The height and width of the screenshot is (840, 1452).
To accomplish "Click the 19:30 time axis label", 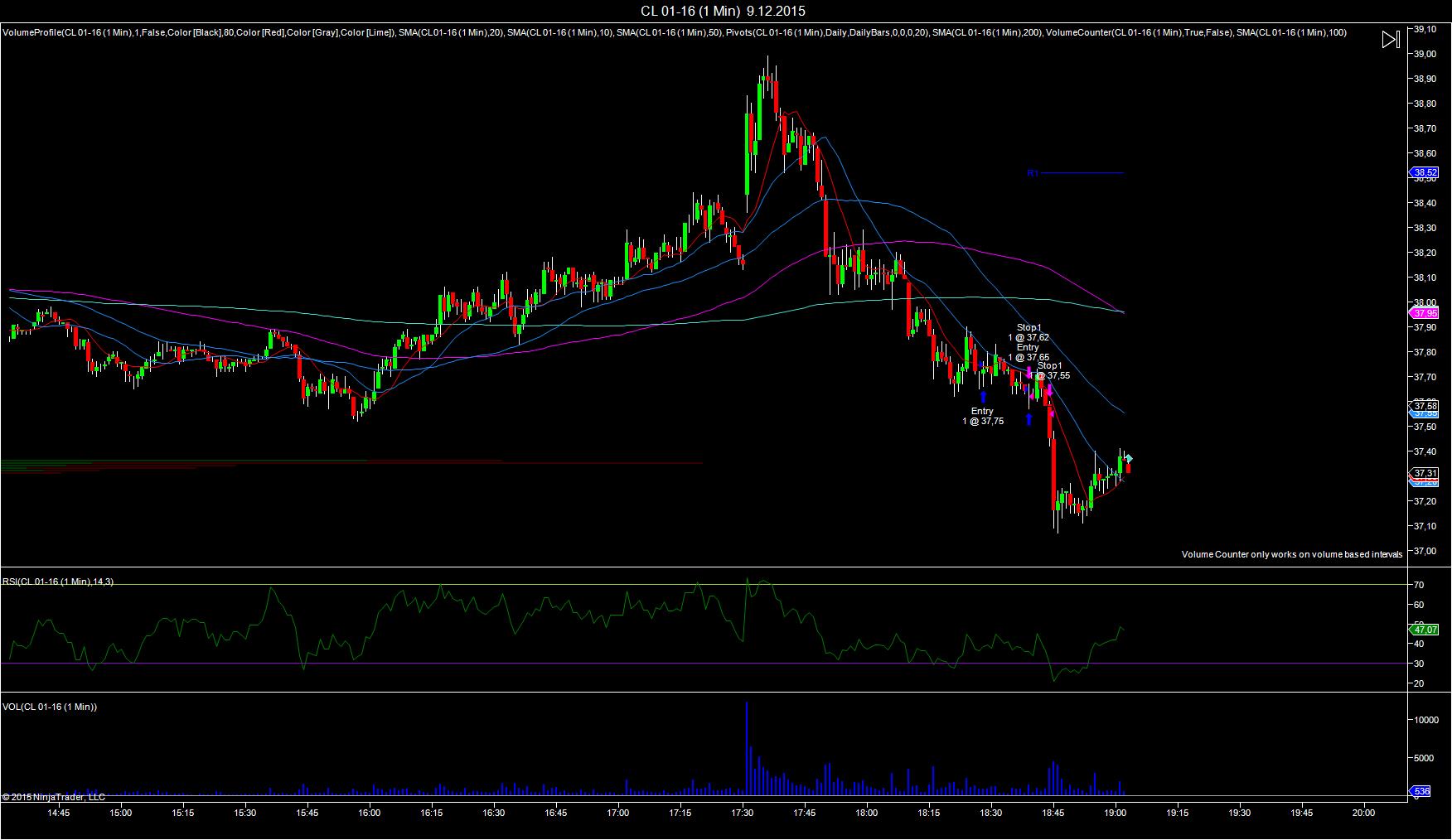I will (x=1240, y=813).
